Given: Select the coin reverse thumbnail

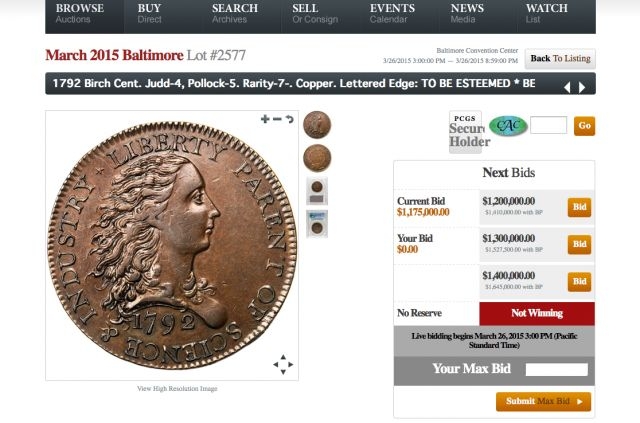Looking at the screenshot, I should [317, 158].
